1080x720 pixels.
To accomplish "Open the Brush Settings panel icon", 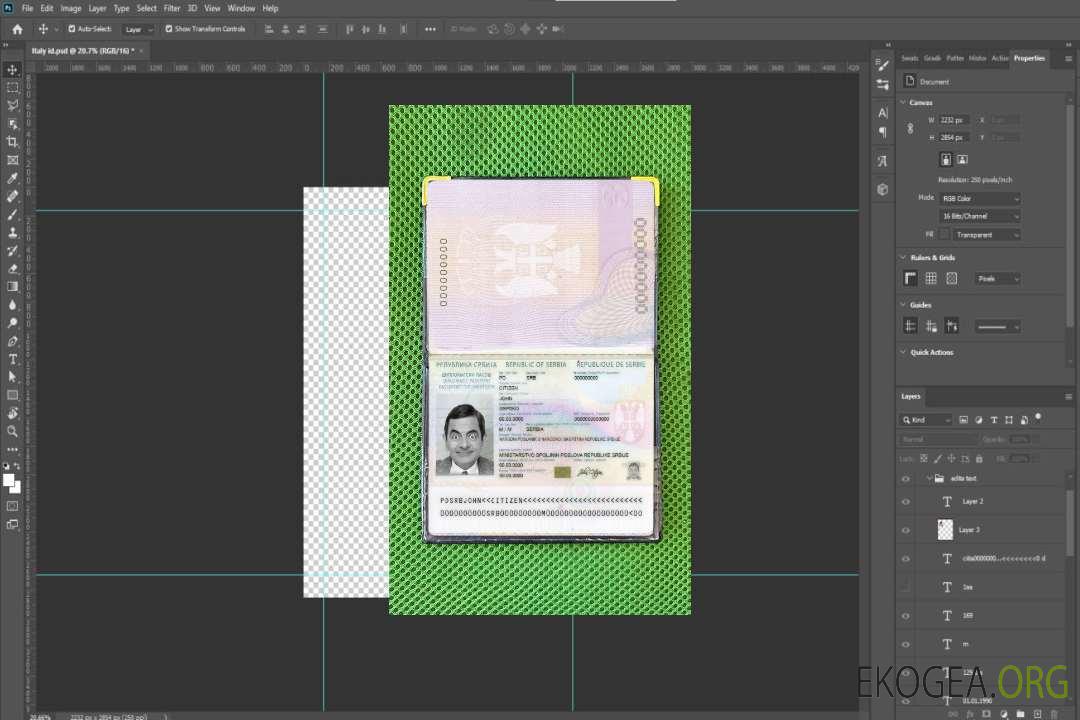I will click(883, 65).
